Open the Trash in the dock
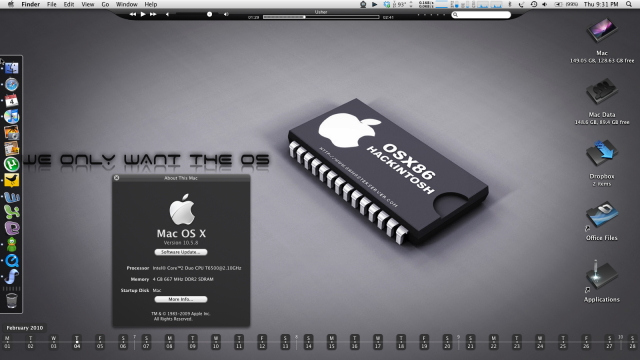Viewport: 640px width, 360px height. coord(11,300)
